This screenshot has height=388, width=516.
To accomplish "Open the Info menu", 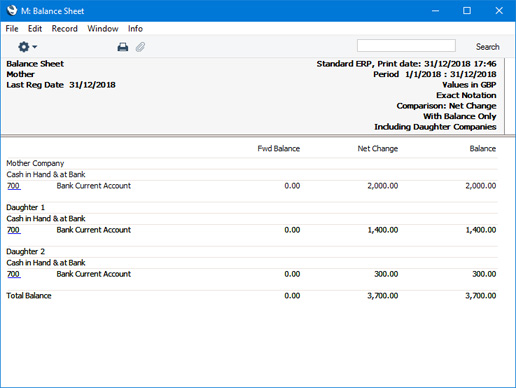I will (135, 29).
